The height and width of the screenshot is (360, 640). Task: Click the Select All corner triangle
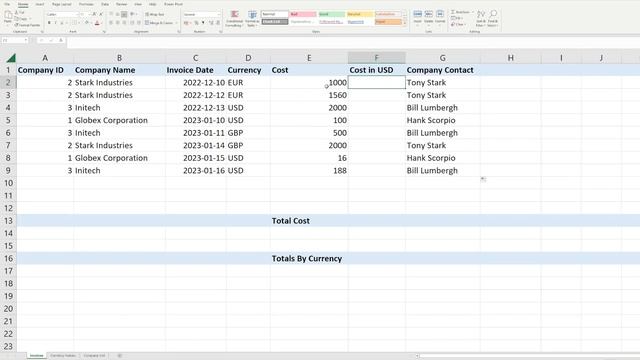[x=11, y=58]
